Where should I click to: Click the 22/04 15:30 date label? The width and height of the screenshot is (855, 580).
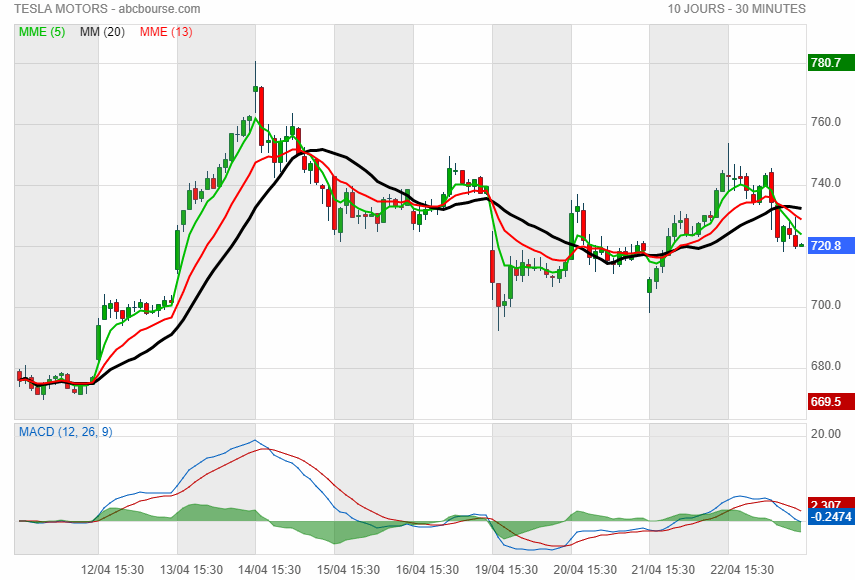(x=742, y=570)
